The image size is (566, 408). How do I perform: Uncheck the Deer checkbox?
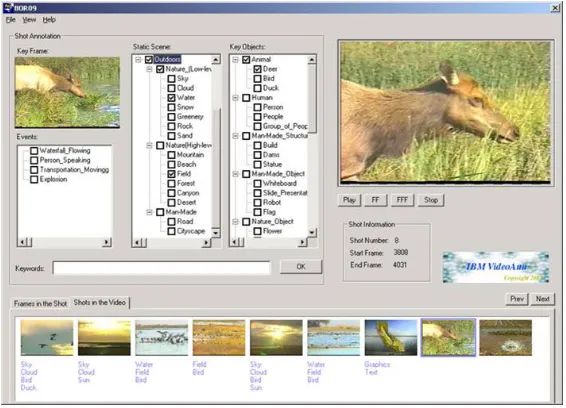click(257, 69)
